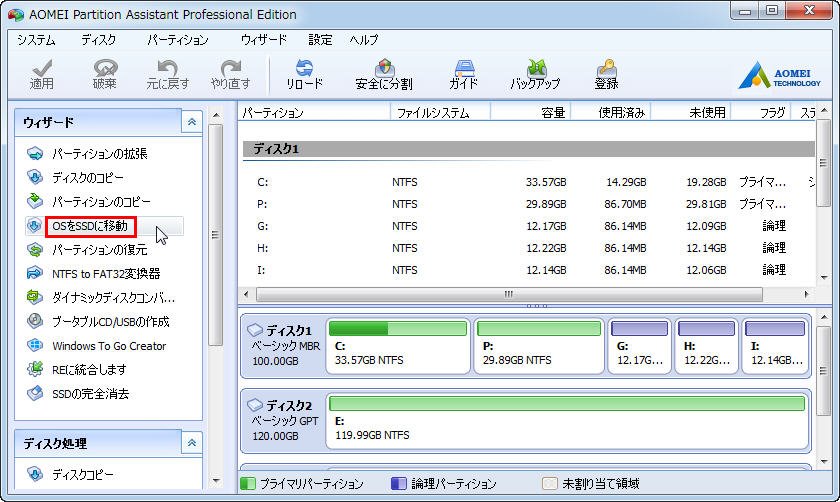
Task: Click the NTFS to FAT32変換器 icon
Action: tap(35, 273)
